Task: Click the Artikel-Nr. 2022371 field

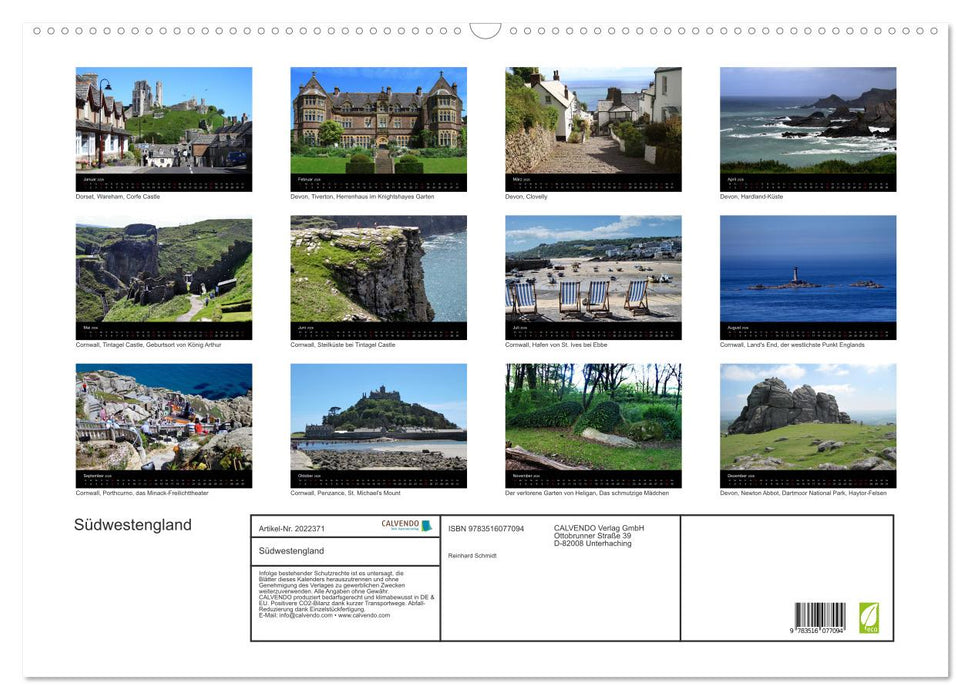Action: tap(291, 528)
